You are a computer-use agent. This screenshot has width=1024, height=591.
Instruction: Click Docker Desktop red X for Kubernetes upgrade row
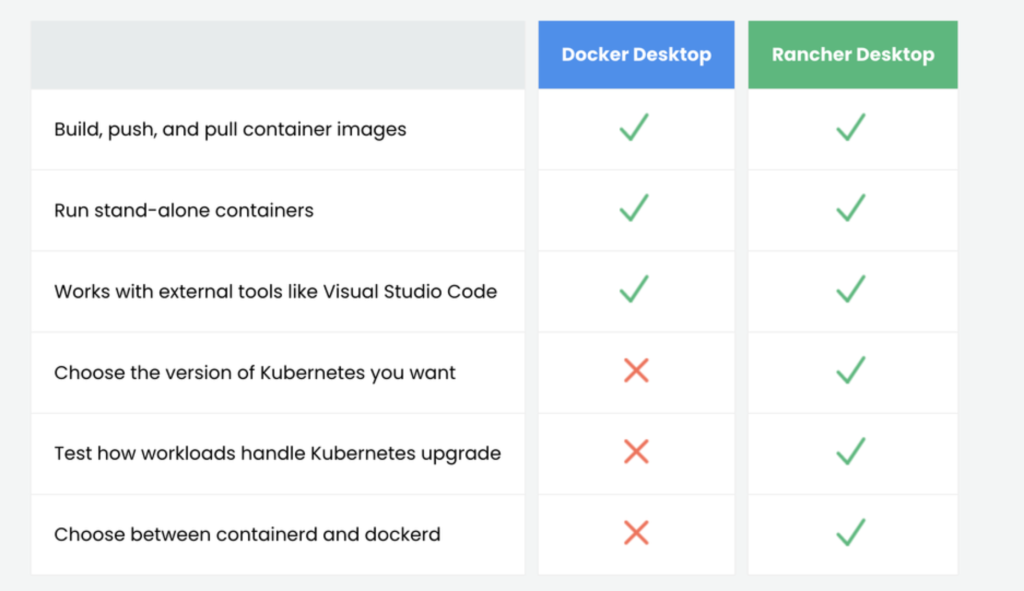pos(636,452)
